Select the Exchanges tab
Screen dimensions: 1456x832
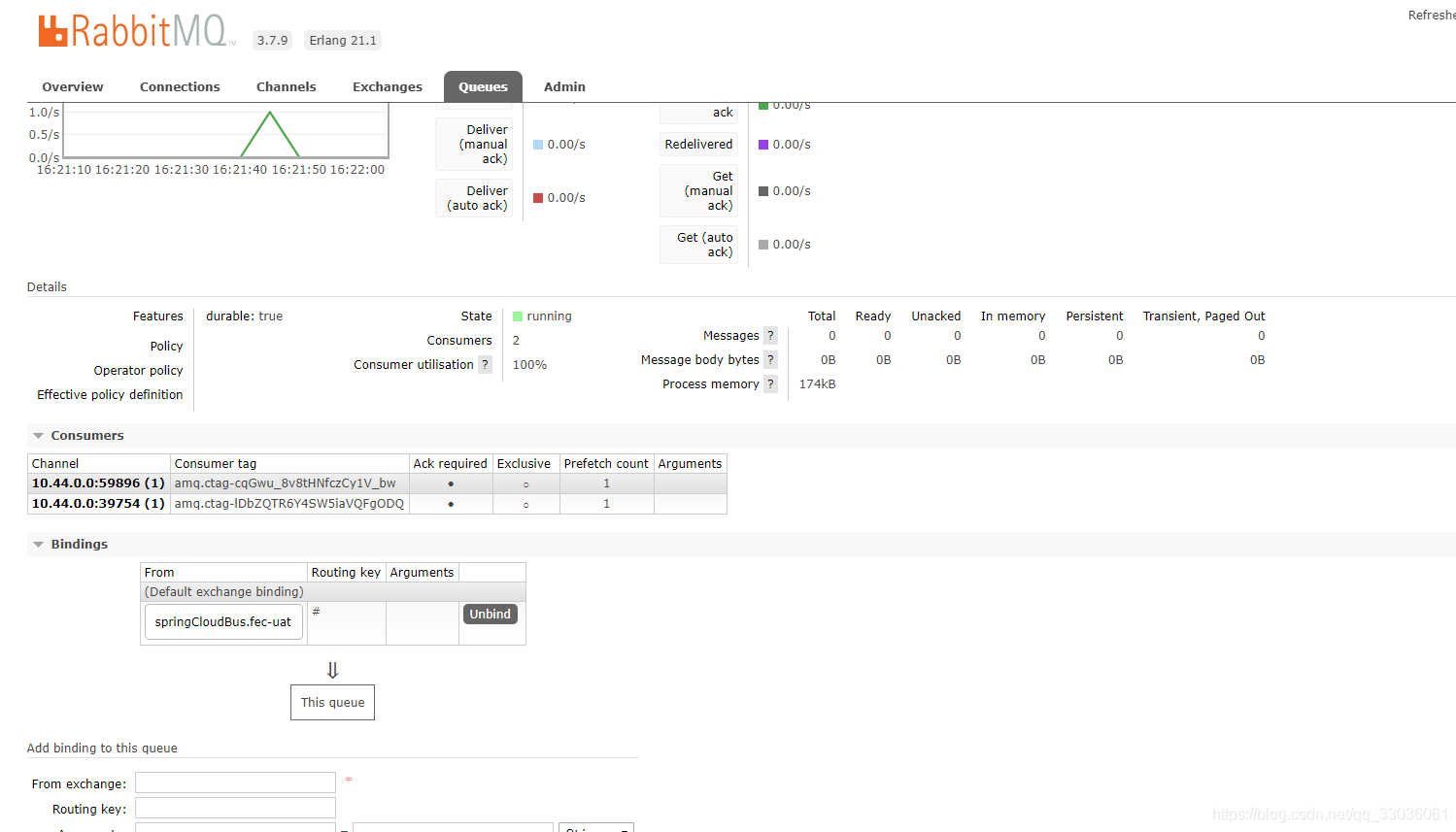pos(387,86)
